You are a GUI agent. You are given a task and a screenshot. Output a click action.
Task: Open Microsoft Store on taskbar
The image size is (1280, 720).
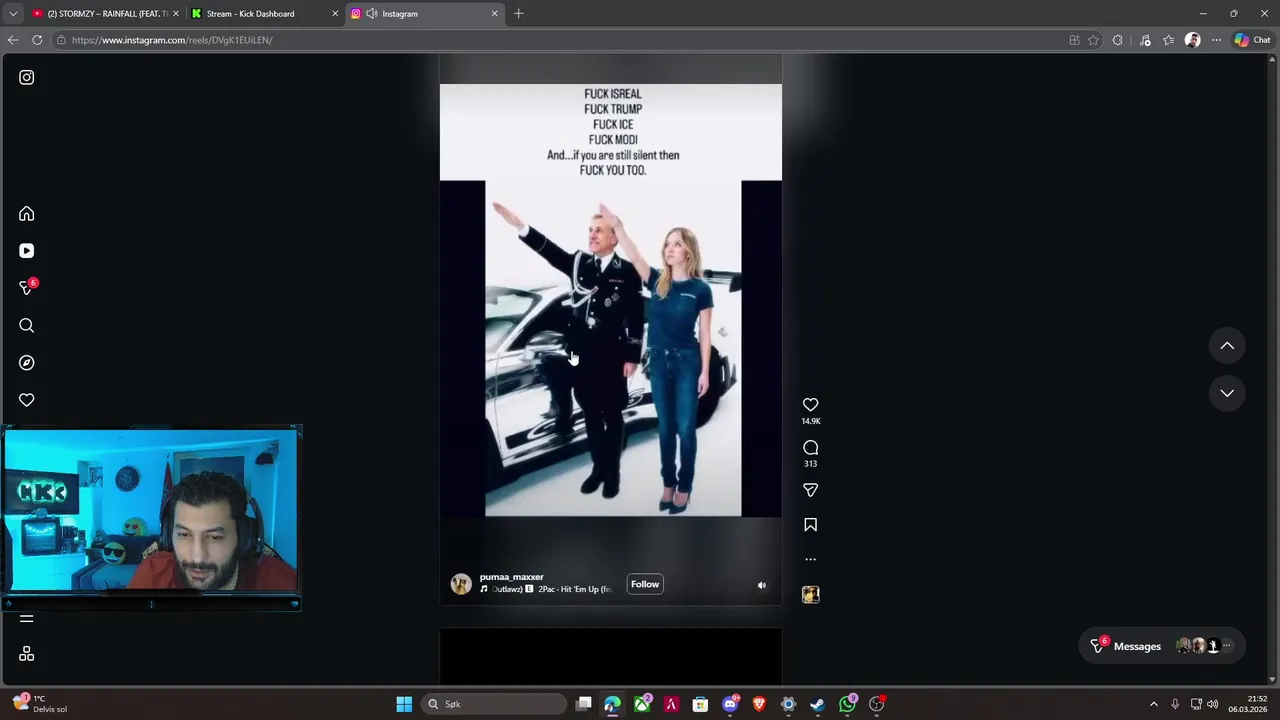700,704
